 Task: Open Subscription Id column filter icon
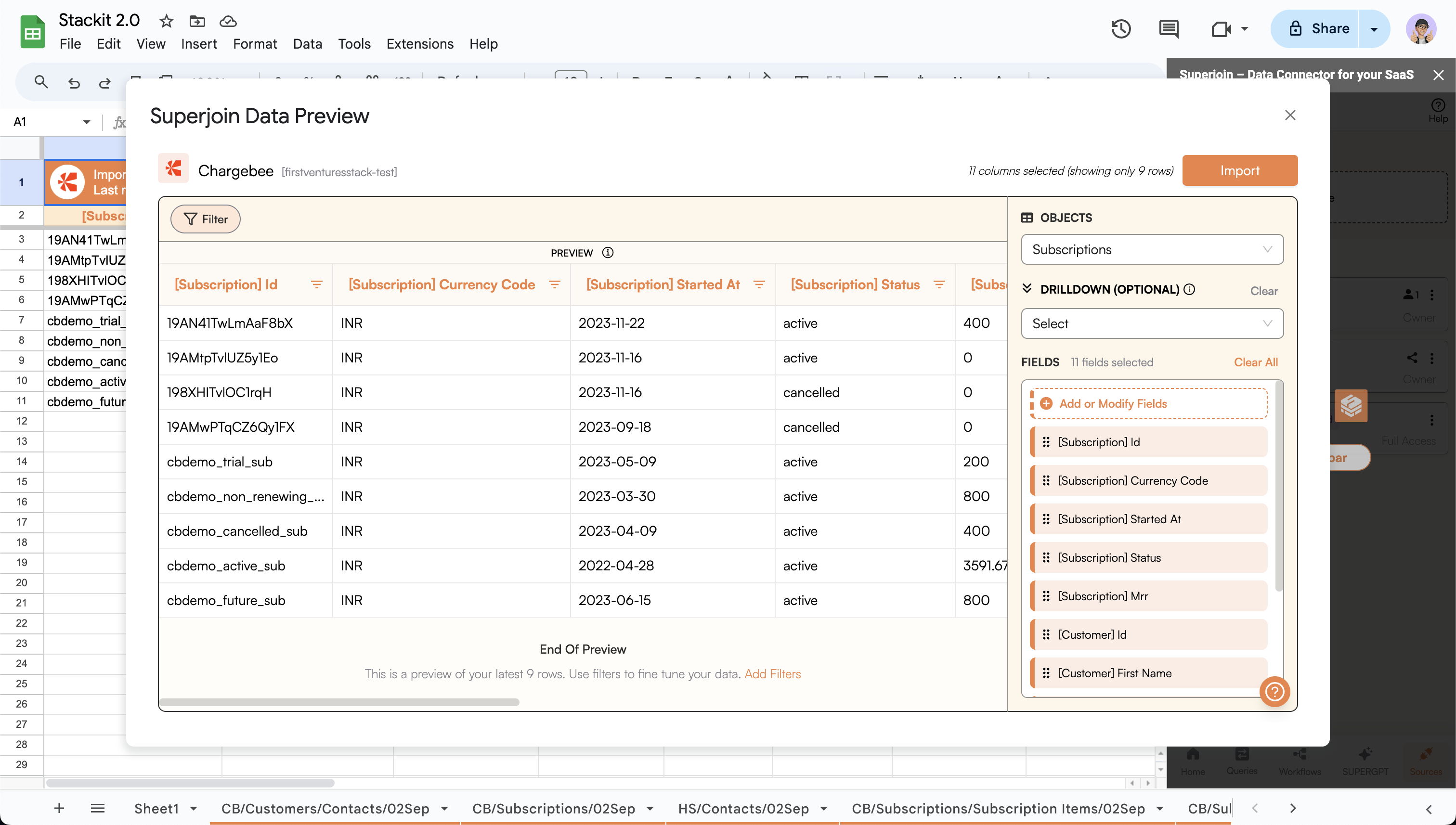[x=317, y=284]
